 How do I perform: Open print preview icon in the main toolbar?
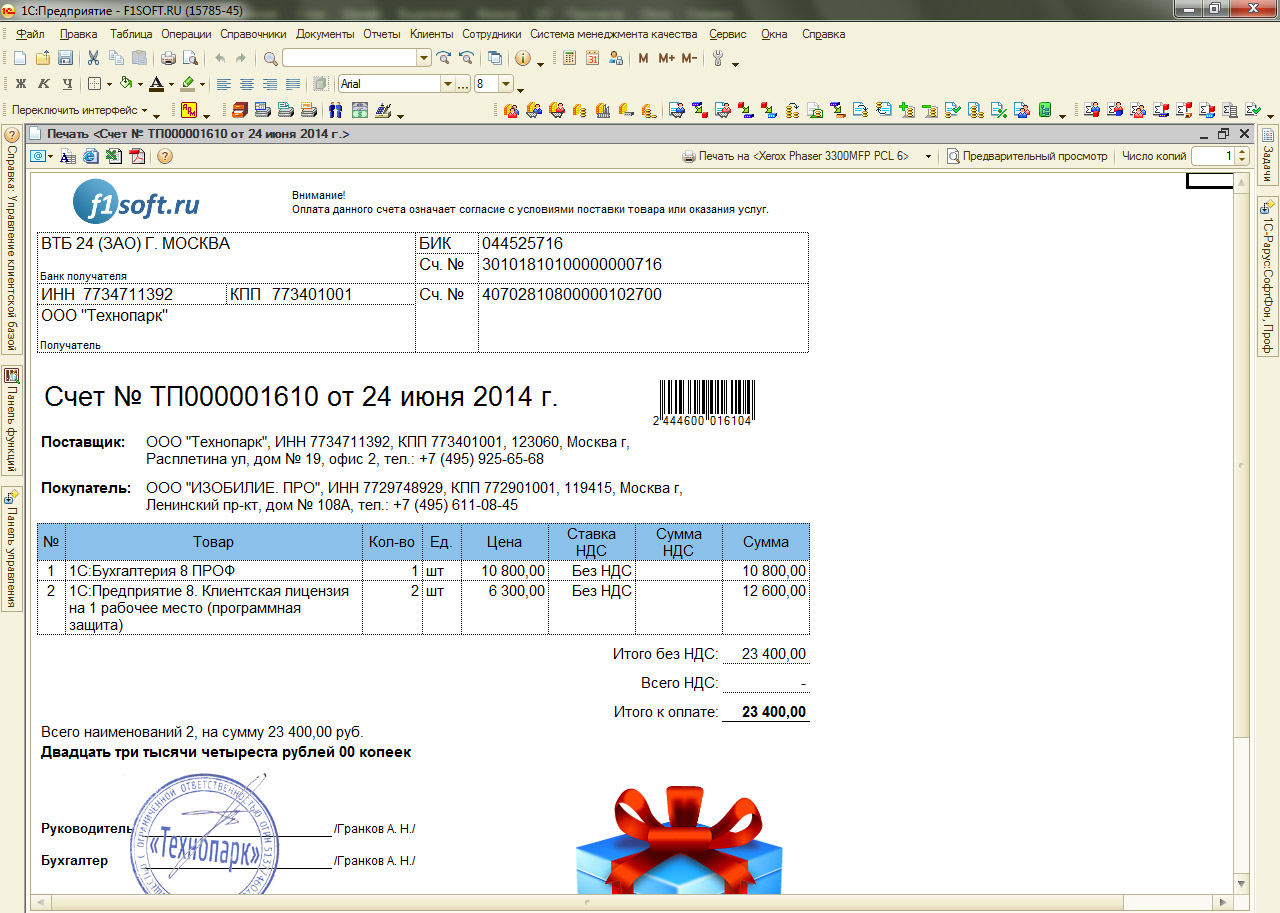[190, 58]
